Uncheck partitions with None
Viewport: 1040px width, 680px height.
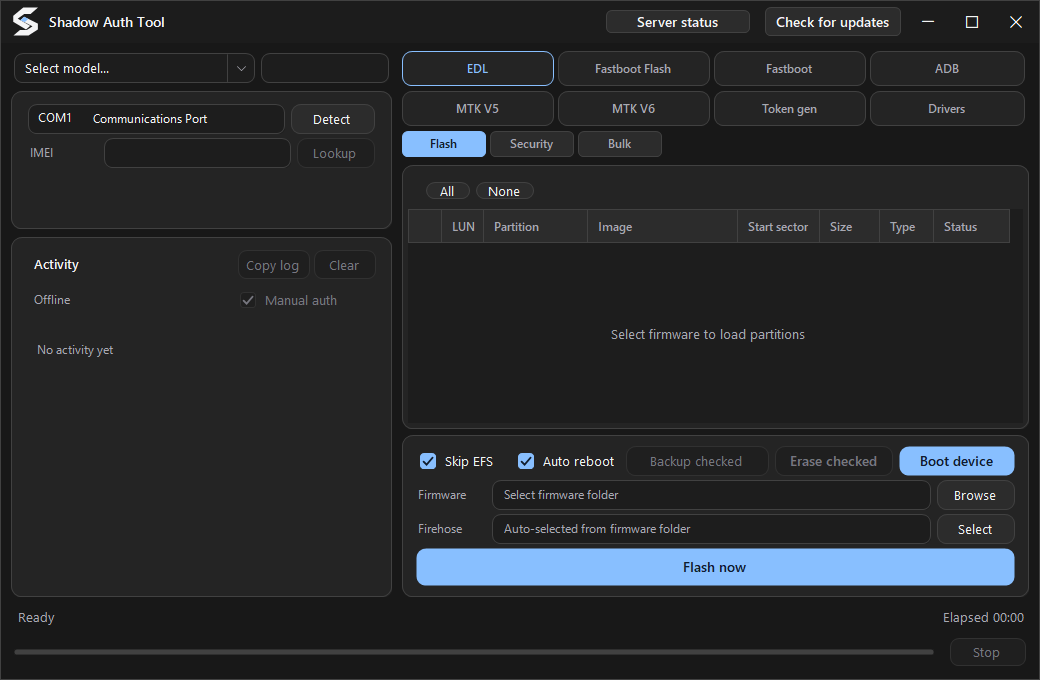(x=504, y=191)
